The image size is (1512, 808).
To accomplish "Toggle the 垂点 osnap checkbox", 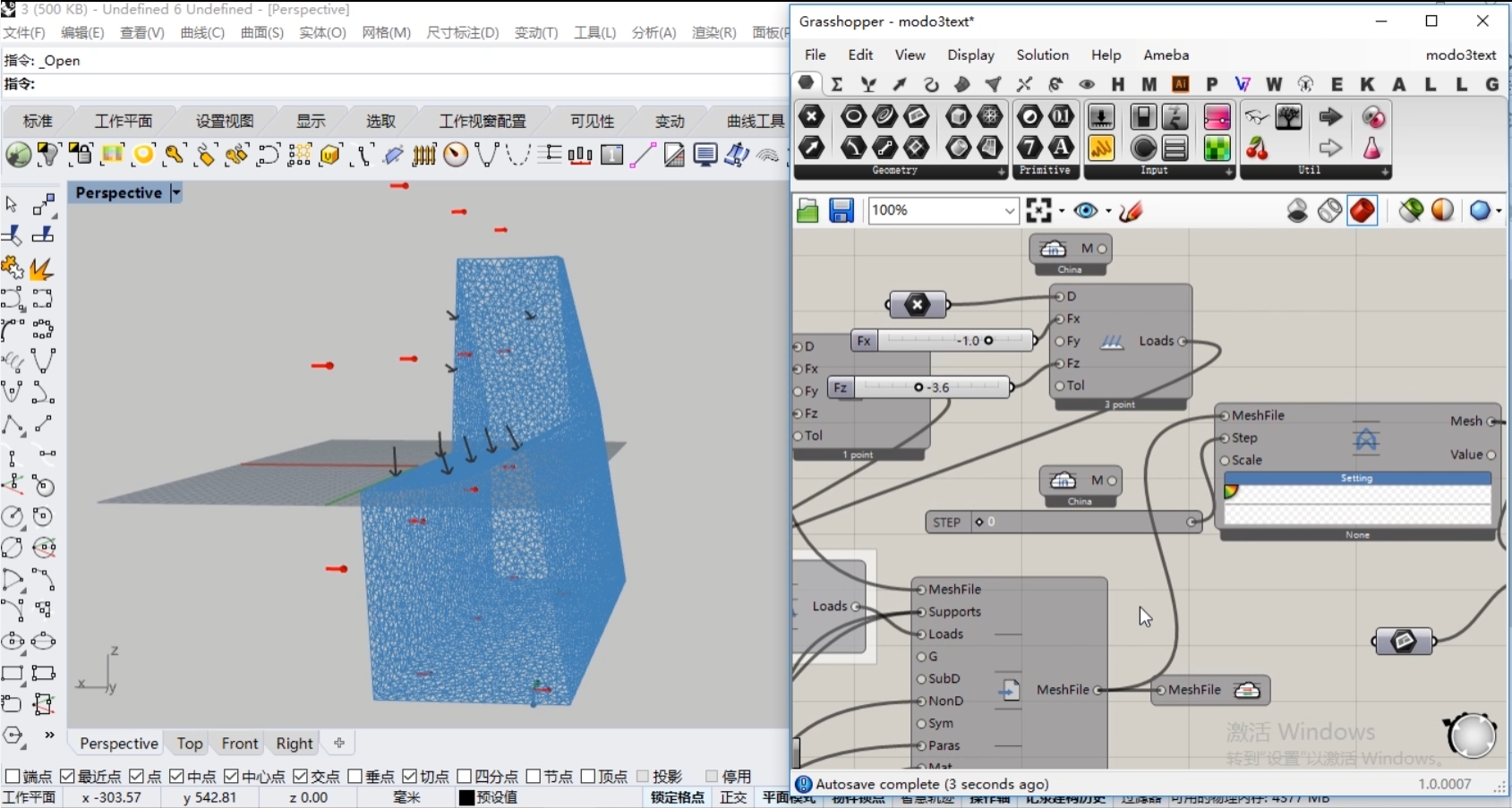I will point(355,776).
